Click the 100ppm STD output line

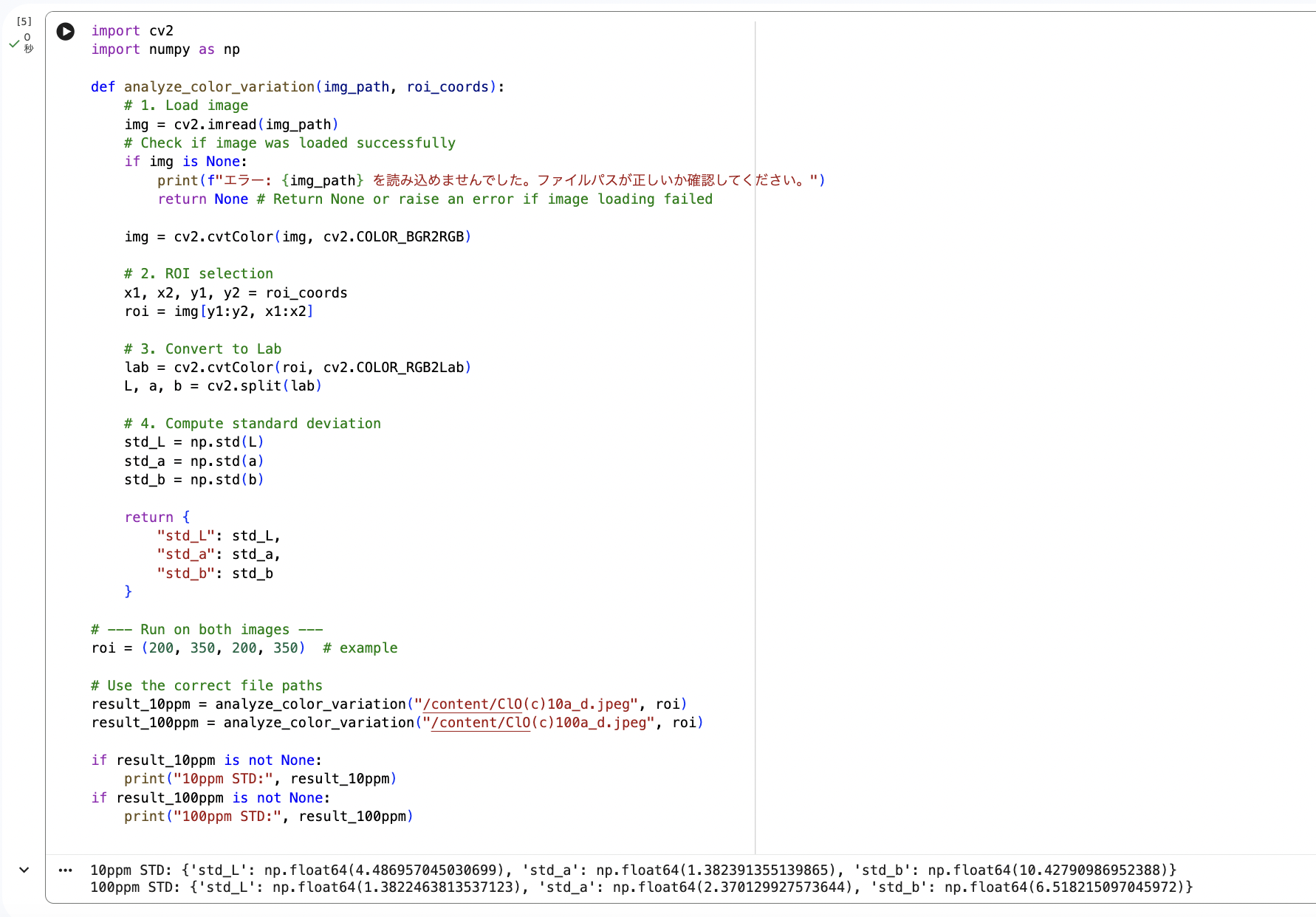295,887
